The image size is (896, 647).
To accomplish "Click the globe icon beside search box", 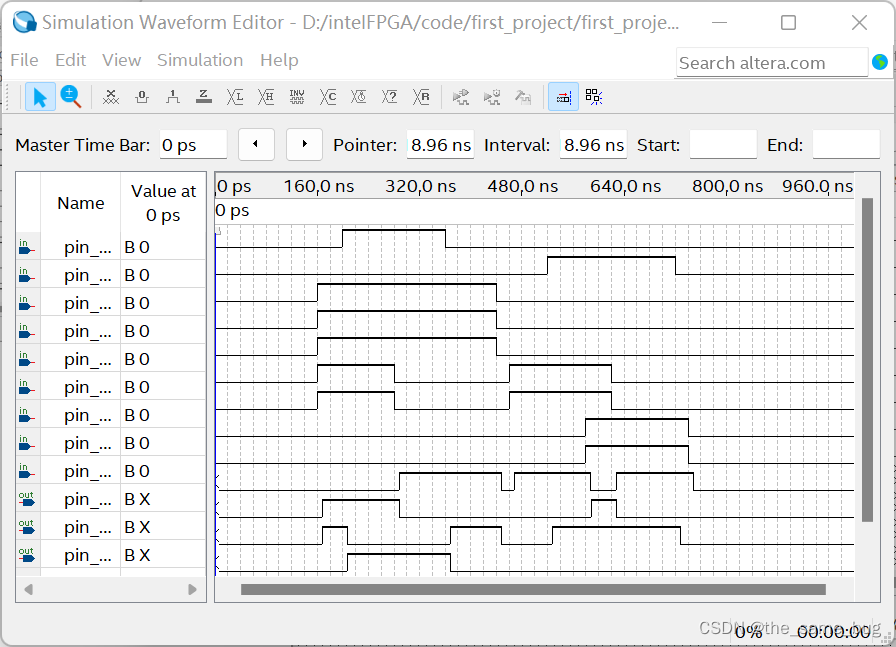I will tap(880, 62).
